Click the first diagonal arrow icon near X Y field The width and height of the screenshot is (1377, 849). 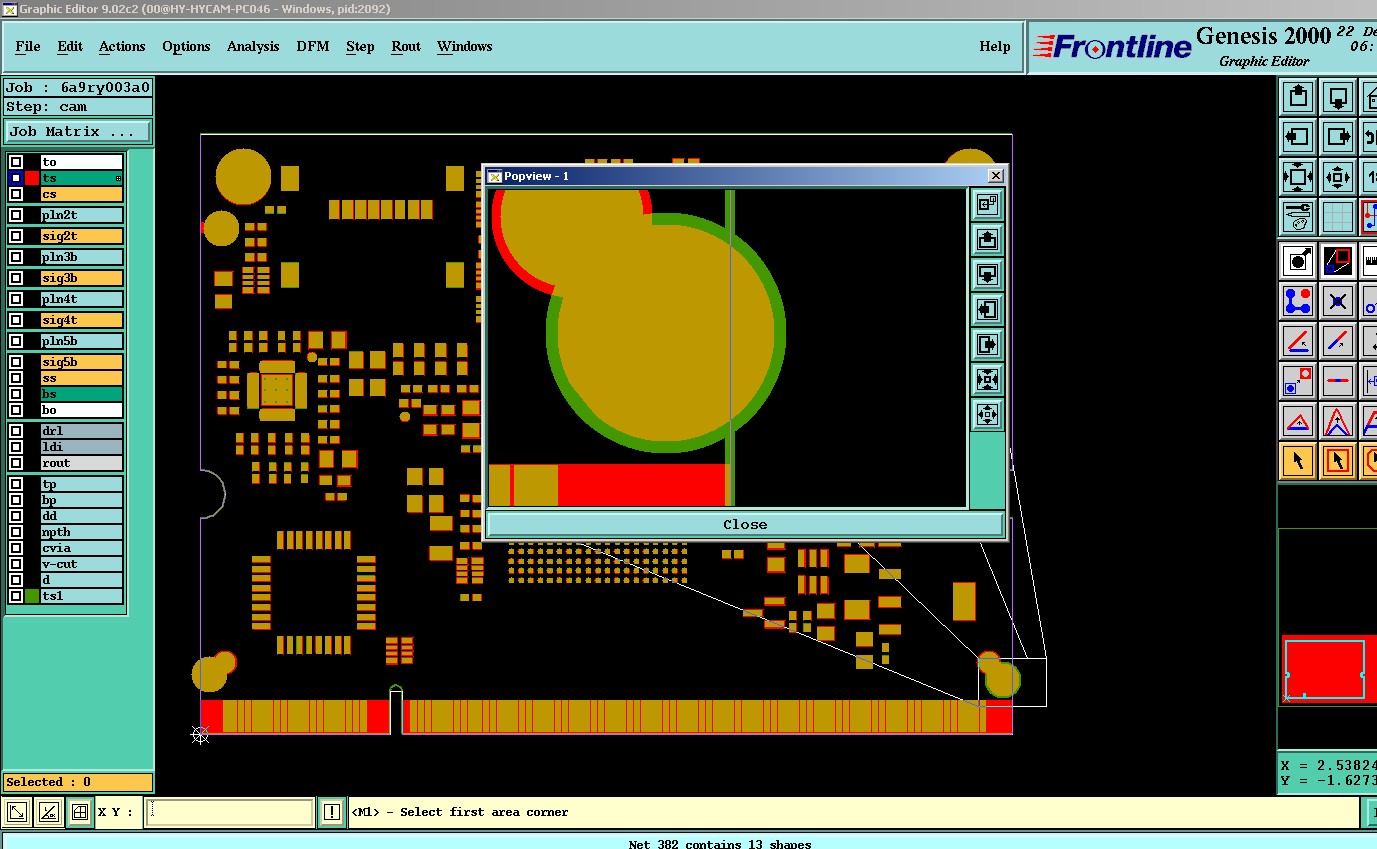(x=16, y=812)
